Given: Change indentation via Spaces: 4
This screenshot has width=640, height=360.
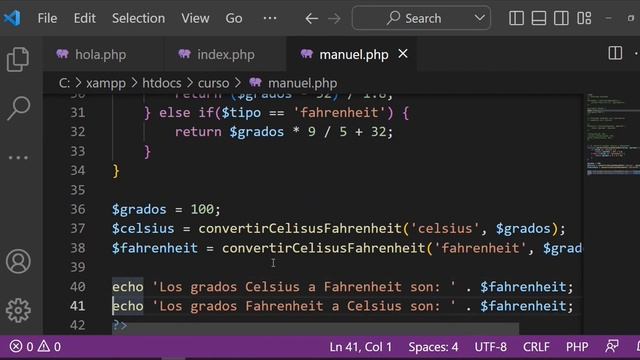Looking at the screenshot, I should [x=433, y=347].
